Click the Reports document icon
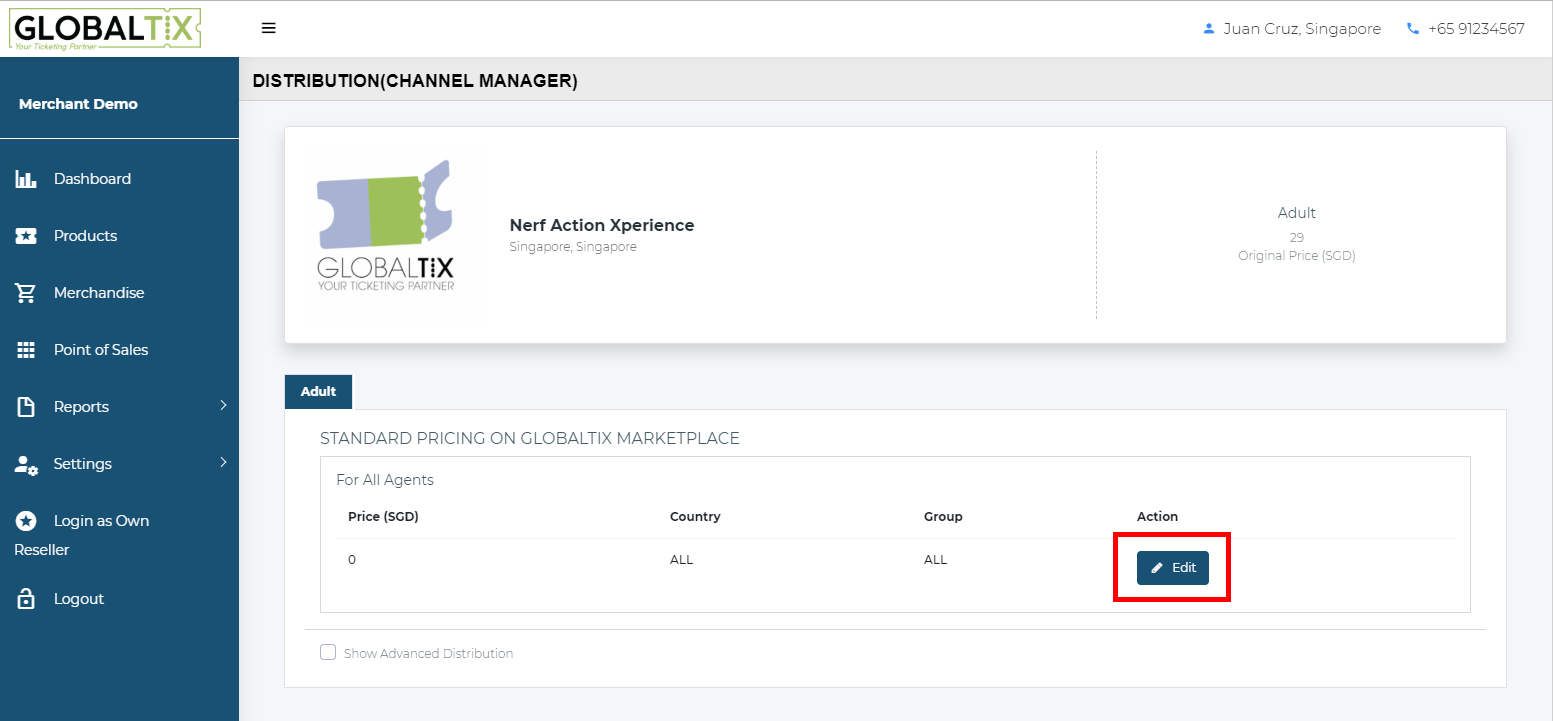Image resolution: width=1553 pixels, height=721 pixels. [26, 407]
